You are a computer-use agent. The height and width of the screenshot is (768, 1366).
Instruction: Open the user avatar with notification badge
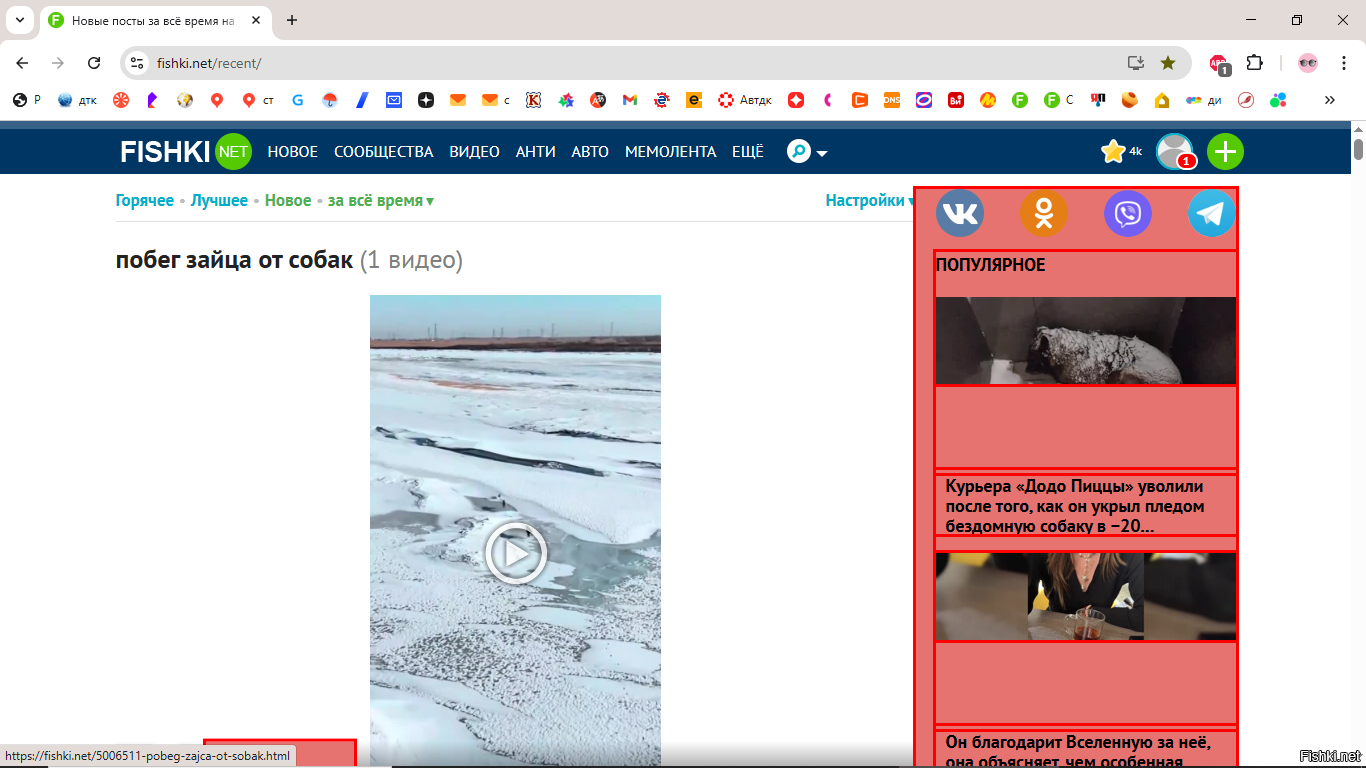(x=1174, y=152)
